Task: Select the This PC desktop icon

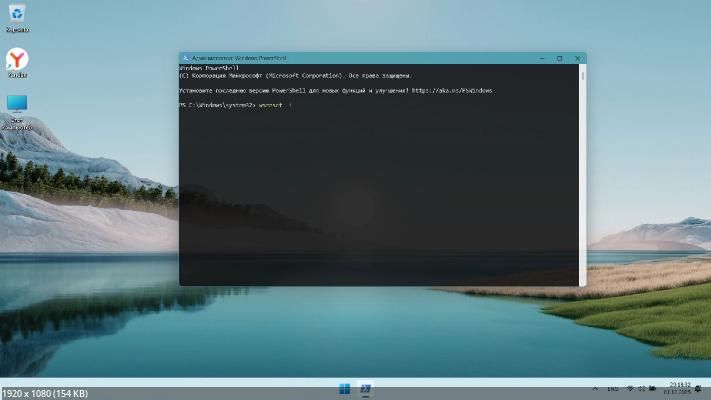Action: point(17,105)
